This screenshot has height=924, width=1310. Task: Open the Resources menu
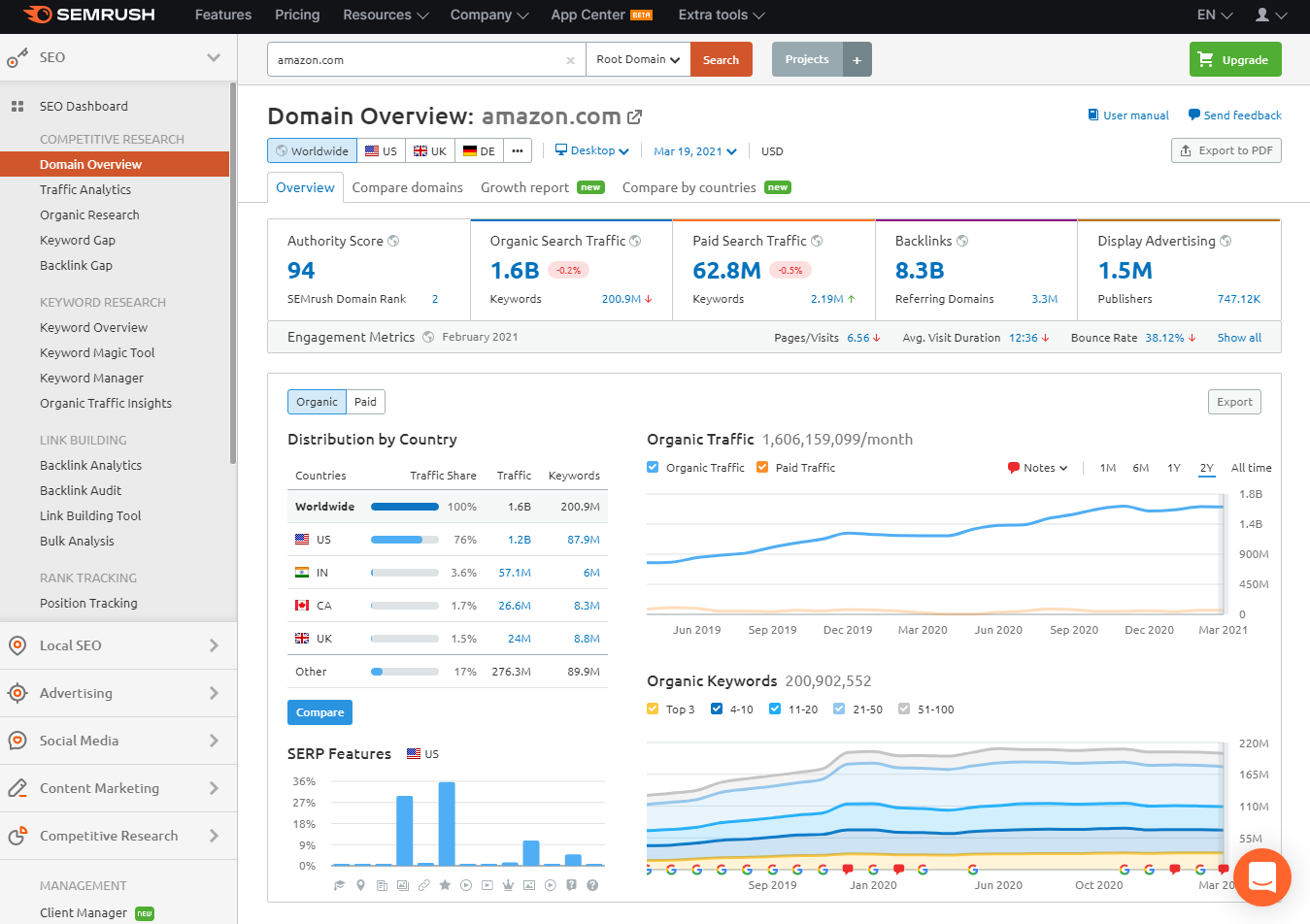click(386, 15)
